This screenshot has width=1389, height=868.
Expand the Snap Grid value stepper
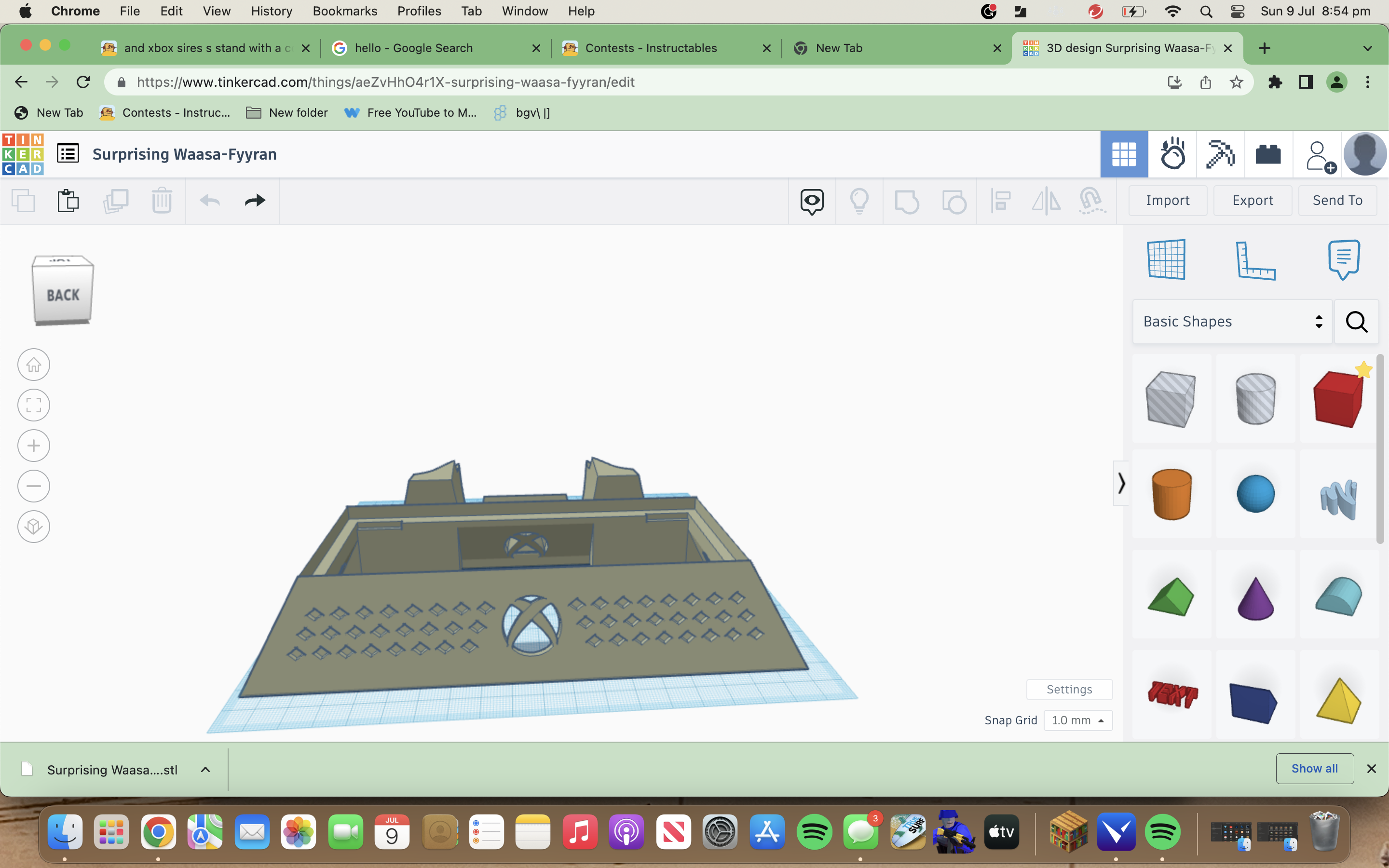tap(1101, 720)
